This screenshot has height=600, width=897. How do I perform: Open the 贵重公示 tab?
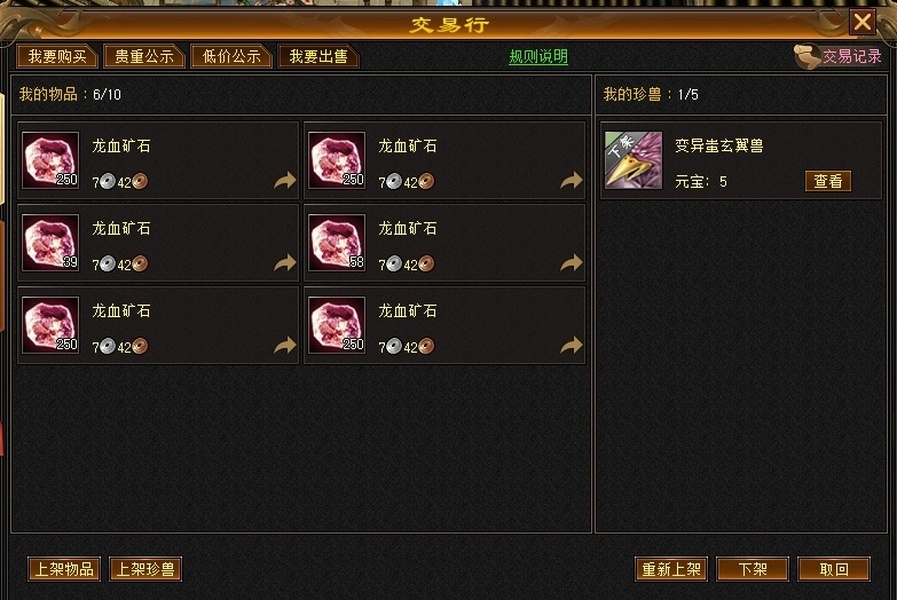click(144, 57)
